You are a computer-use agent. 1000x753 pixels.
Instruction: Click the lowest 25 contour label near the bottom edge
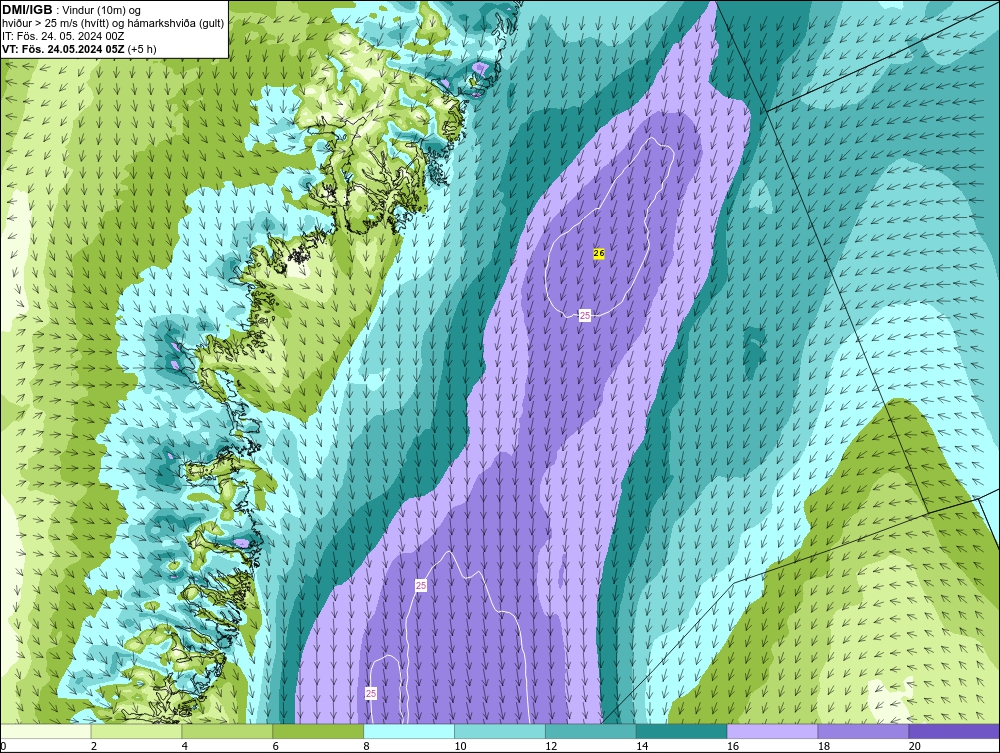371,693
